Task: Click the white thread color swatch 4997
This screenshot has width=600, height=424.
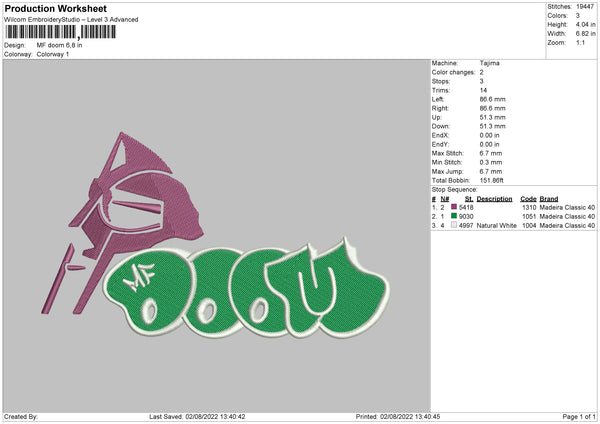Action: (x=454, y=225)
